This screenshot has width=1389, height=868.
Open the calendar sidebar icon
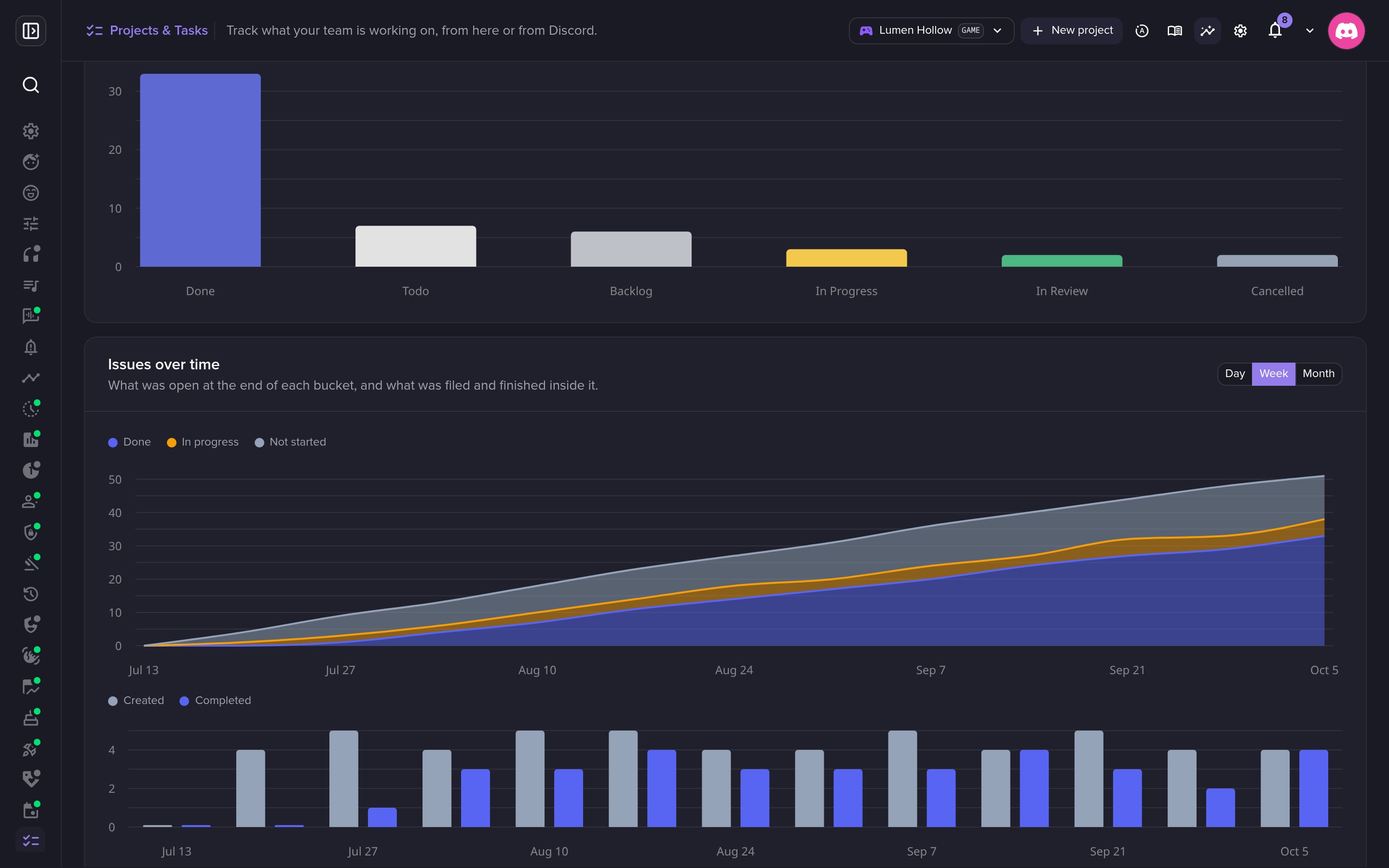coord(30,810)
